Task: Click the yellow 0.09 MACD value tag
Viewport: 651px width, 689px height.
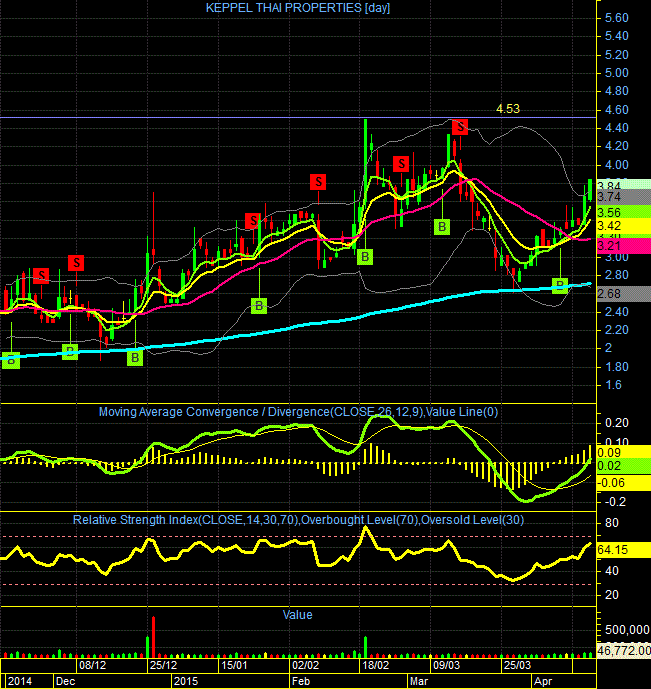Action: (x=623, y=453)
